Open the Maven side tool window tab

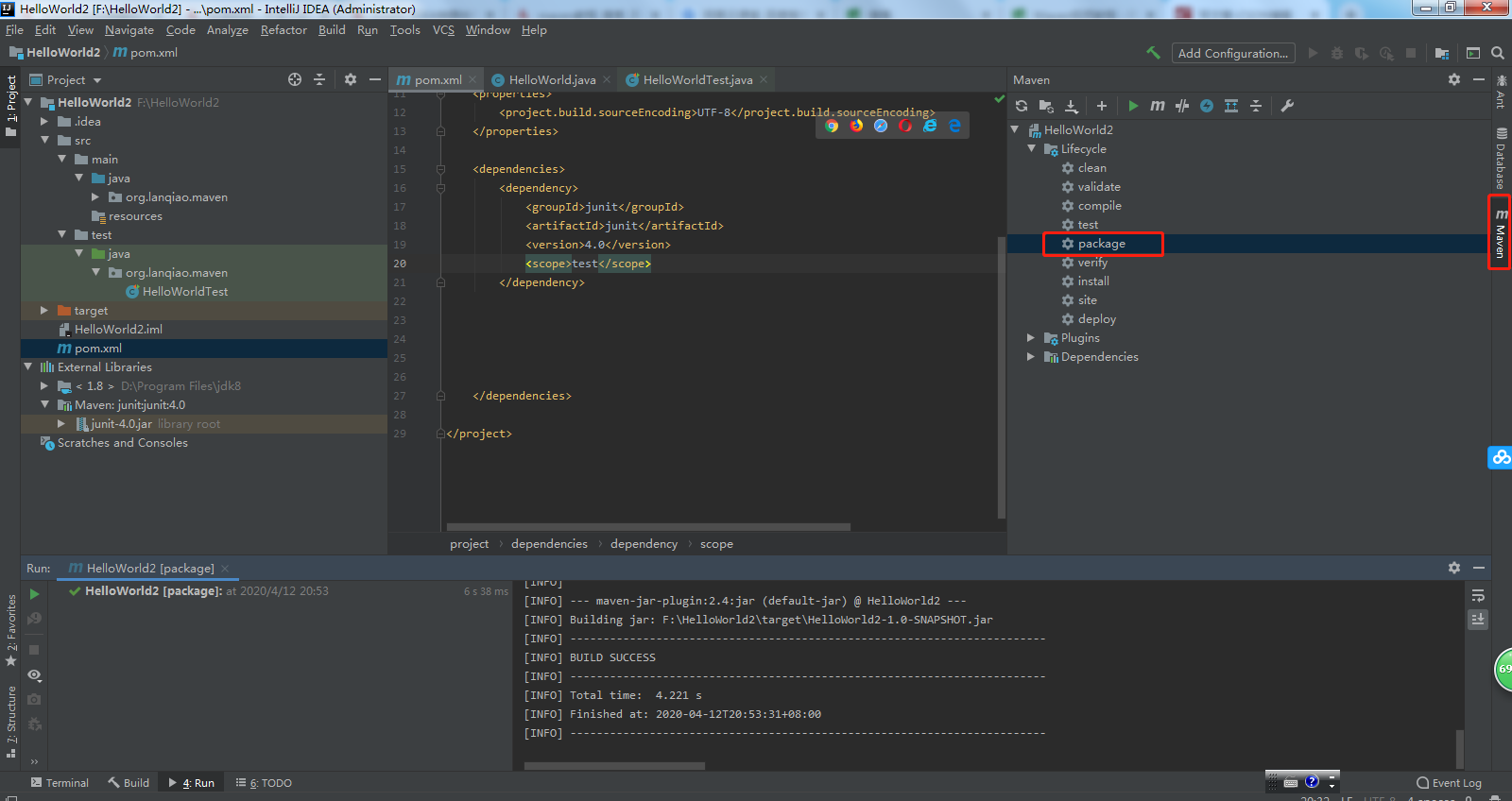point(1501,232)
